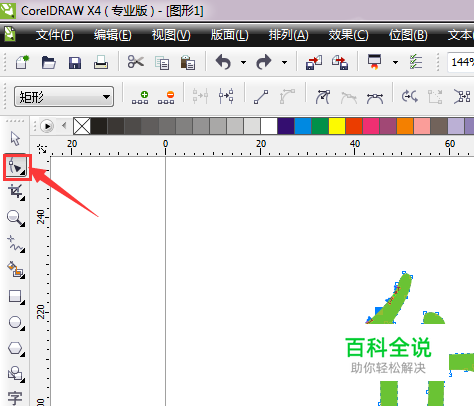This screenshot has height=406, width=474.
Task: Select the Shape tool
Action: (16, 167)
